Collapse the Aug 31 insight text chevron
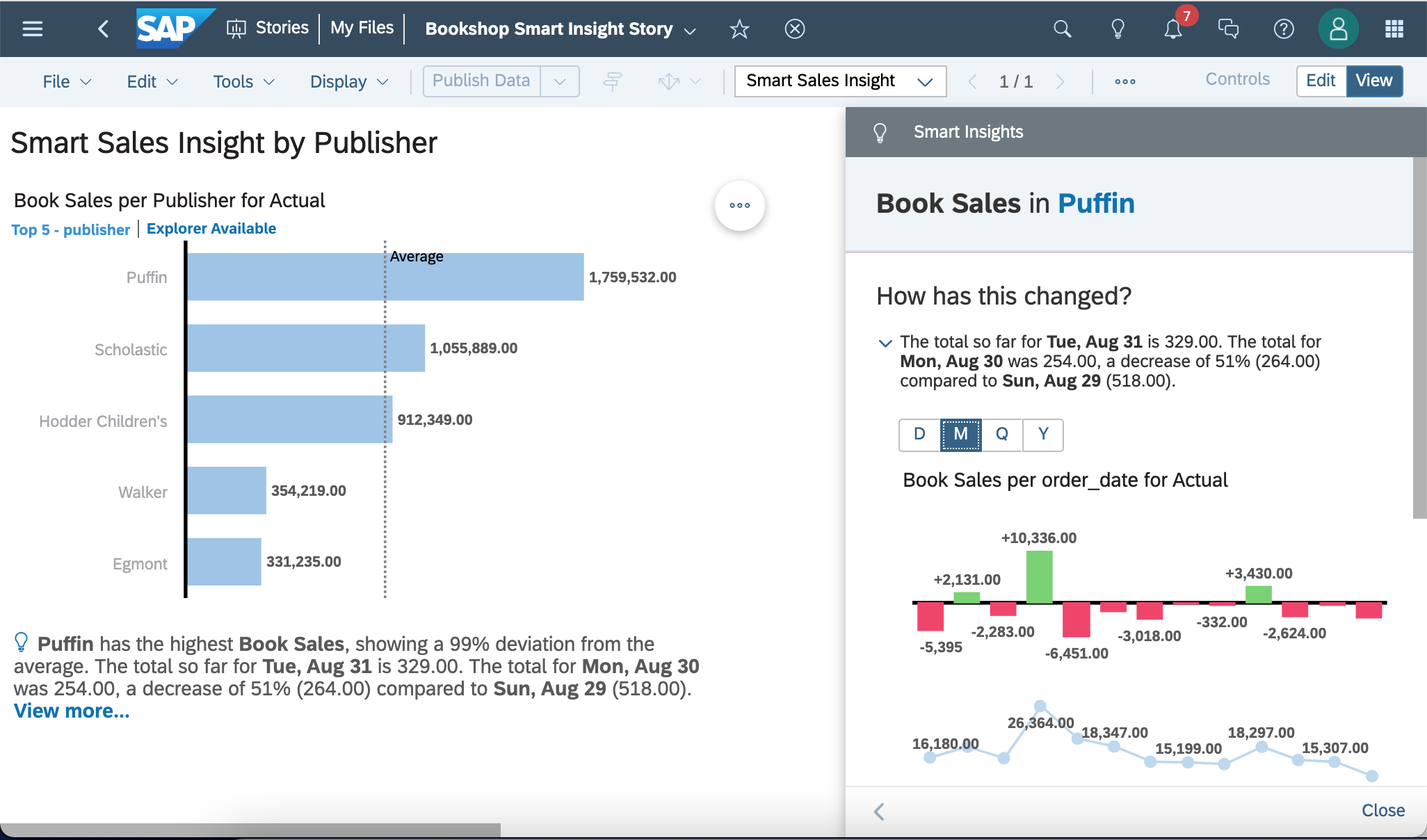The height and width of the screenshot is (840, 1427). 885,343
